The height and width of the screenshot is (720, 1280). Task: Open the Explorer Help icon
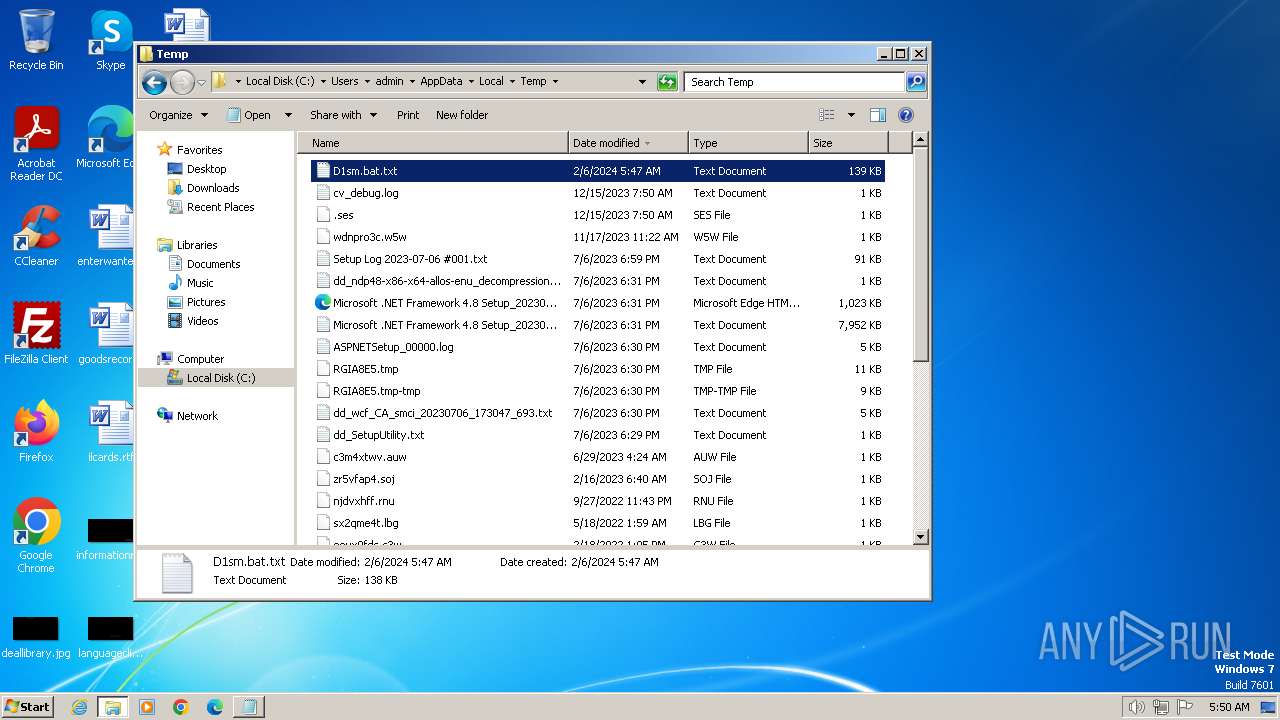(x=906, y=115)
